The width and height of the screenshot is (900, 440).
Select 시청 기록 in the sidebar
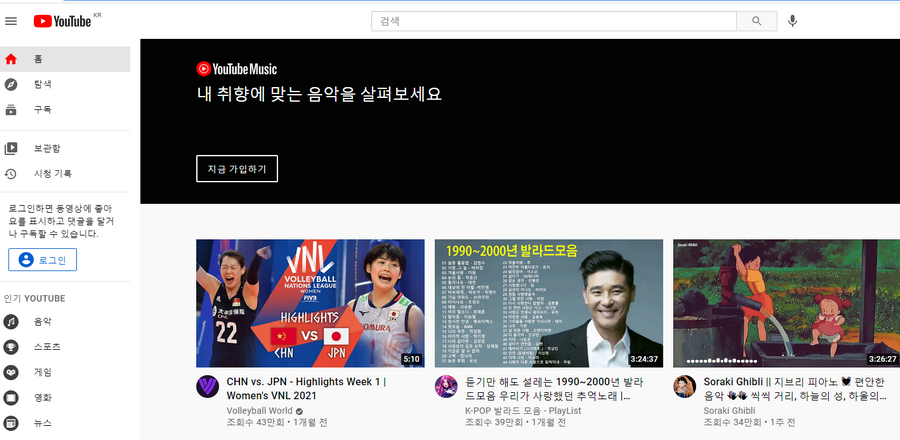point(65,174)
